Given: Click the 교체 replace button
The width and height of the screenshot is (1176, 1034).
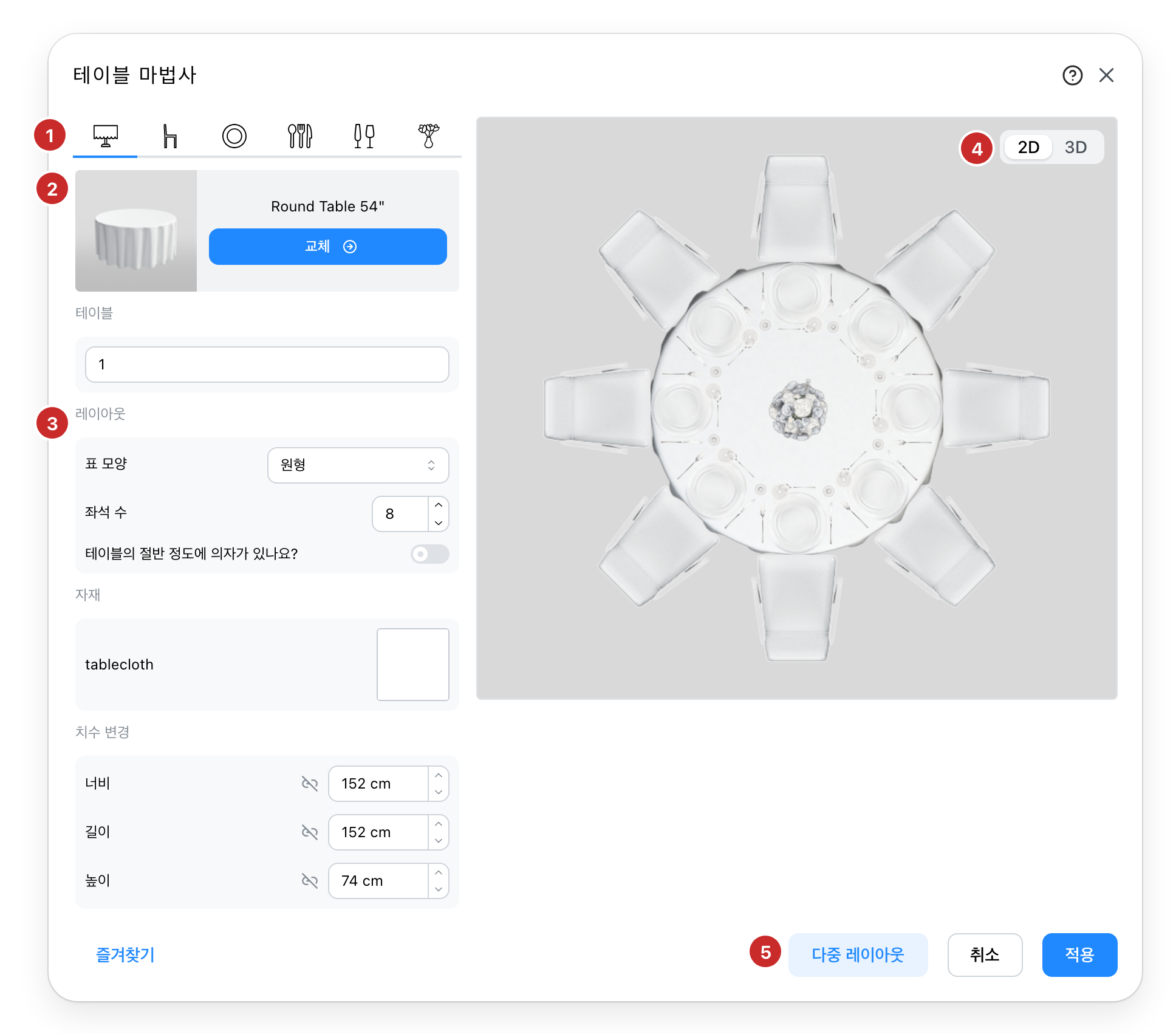Looking at the screenshot, I should pos(328,247).
